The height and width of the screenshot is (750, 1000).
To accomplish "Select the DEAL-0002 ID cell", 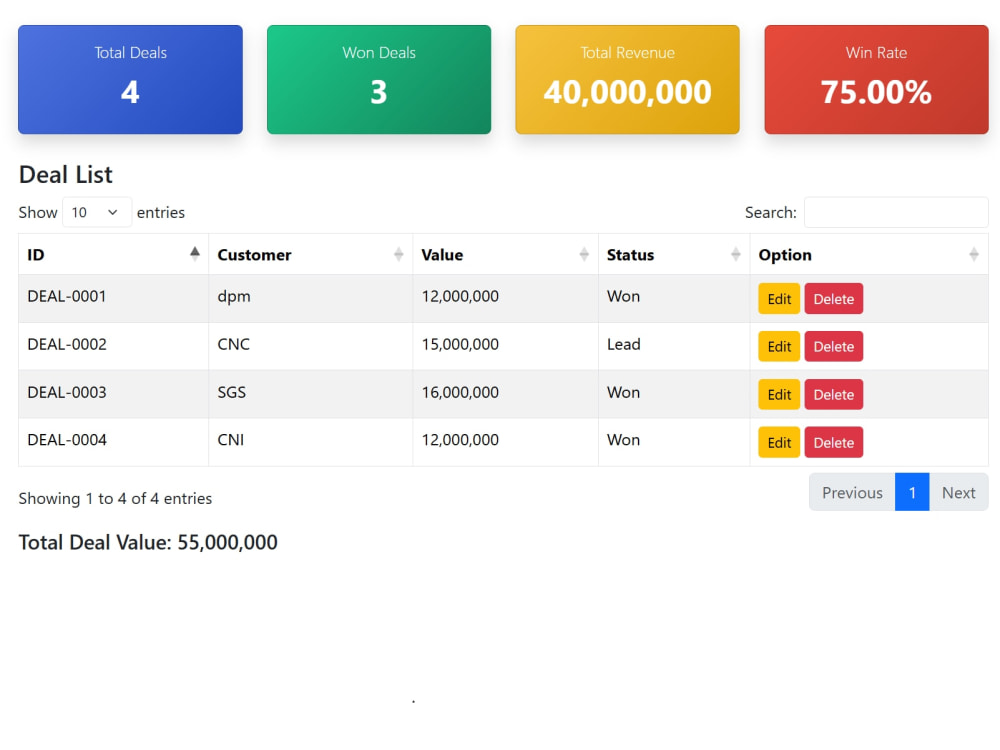I will click(x=114, y=344).
